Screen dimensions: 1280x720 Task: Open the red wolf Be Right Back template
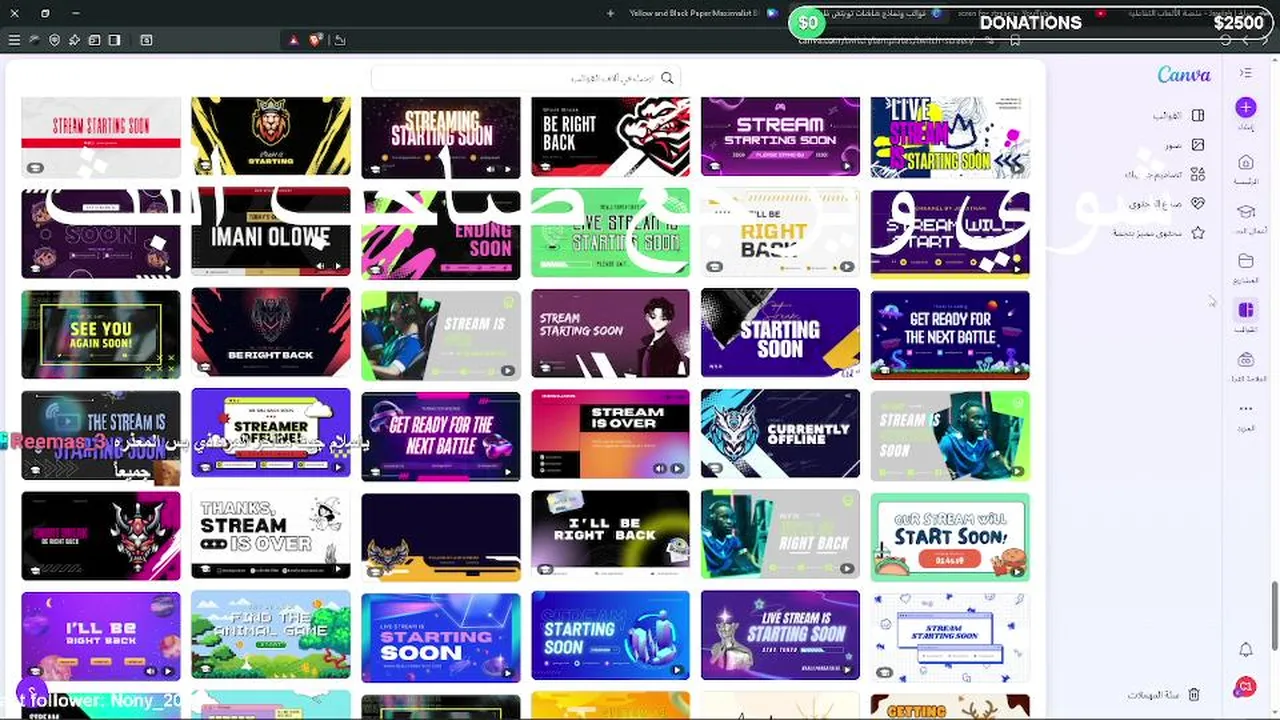[271, 334]
